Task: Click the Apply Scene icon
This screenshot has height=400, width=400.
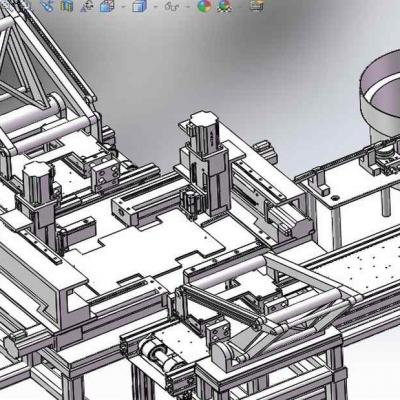Action: pos(225,5)
